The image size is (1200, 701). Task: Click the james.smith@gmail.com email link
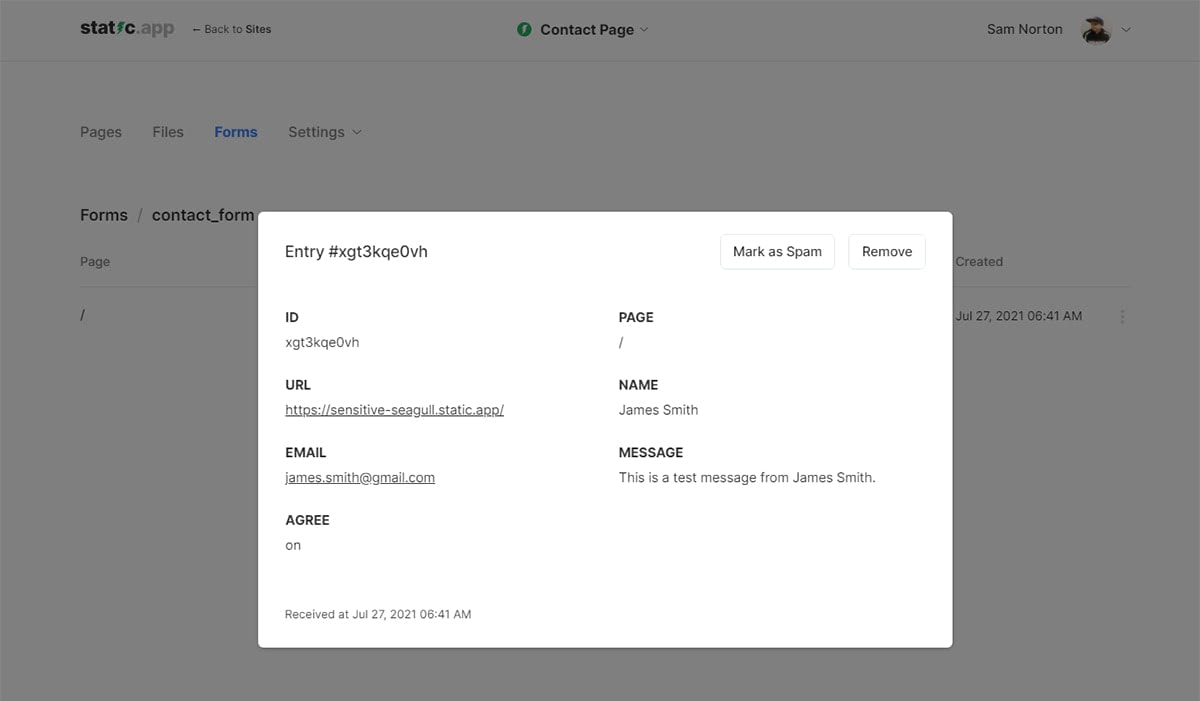point(359,477)
